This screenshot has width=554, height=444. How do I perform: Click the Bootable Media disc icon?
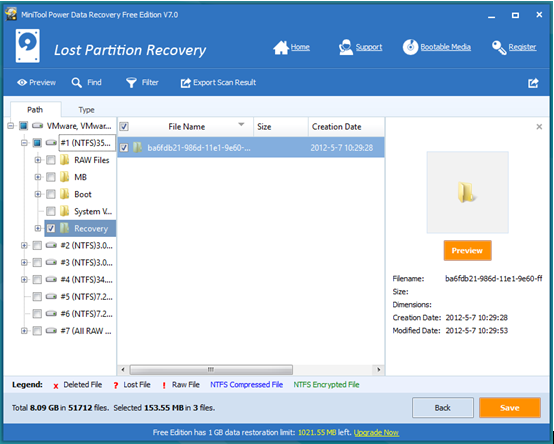(410, 47)
